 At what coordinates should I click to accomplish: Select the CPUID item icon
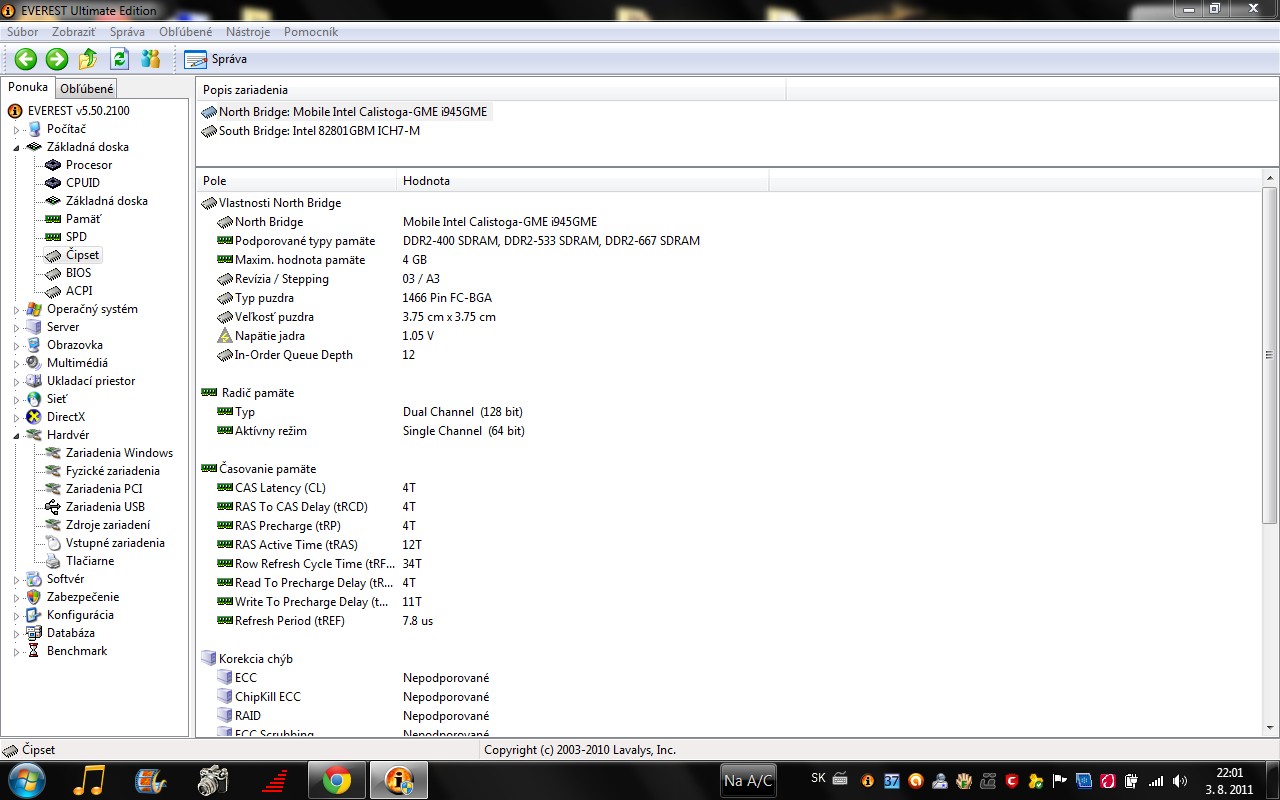point(53,183)
